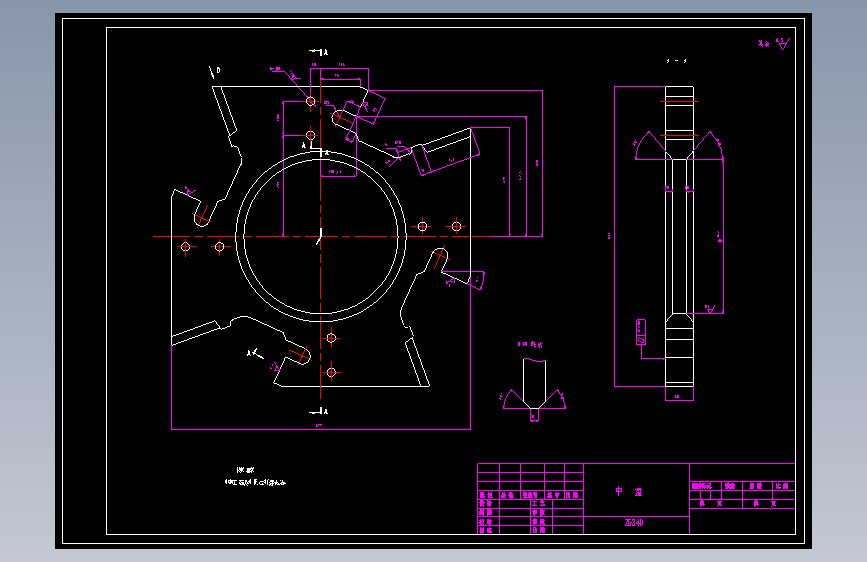Click the section arrow A below the plate

click(x=319, y=411)
